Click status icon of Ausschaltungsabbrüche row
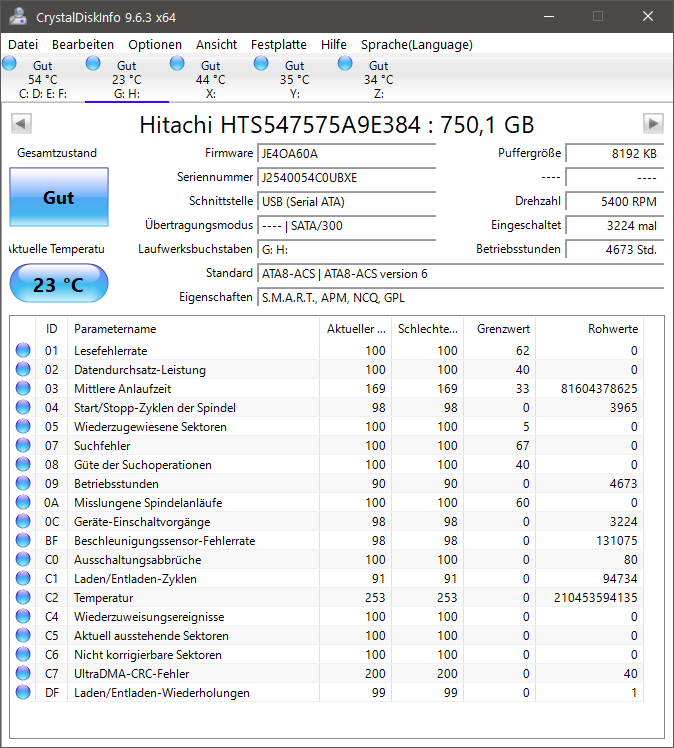Screen dimensions: 674x748 point(23,559)
